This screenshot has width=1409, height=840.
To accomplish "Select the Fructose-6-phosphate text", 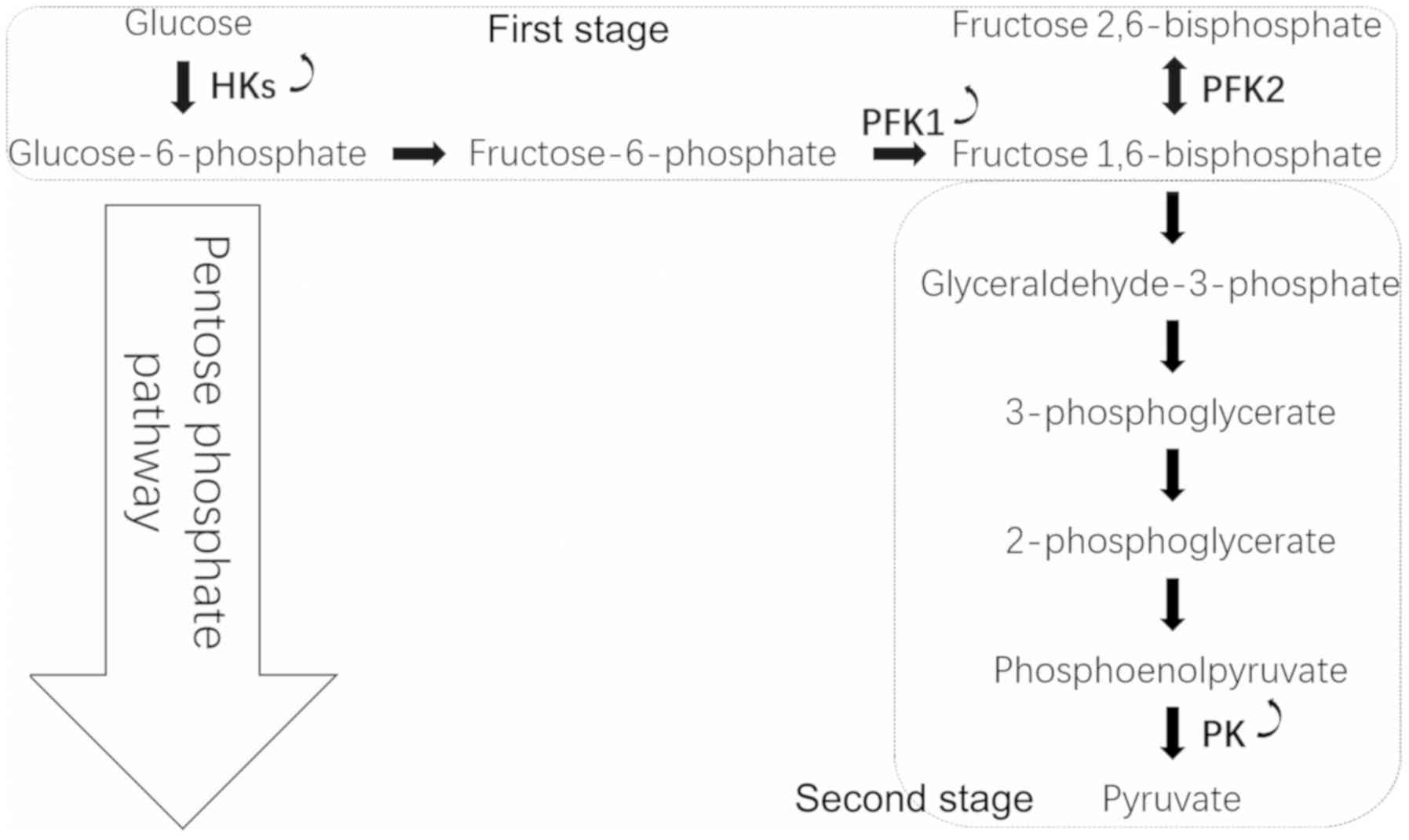I will tap(652, 153).
